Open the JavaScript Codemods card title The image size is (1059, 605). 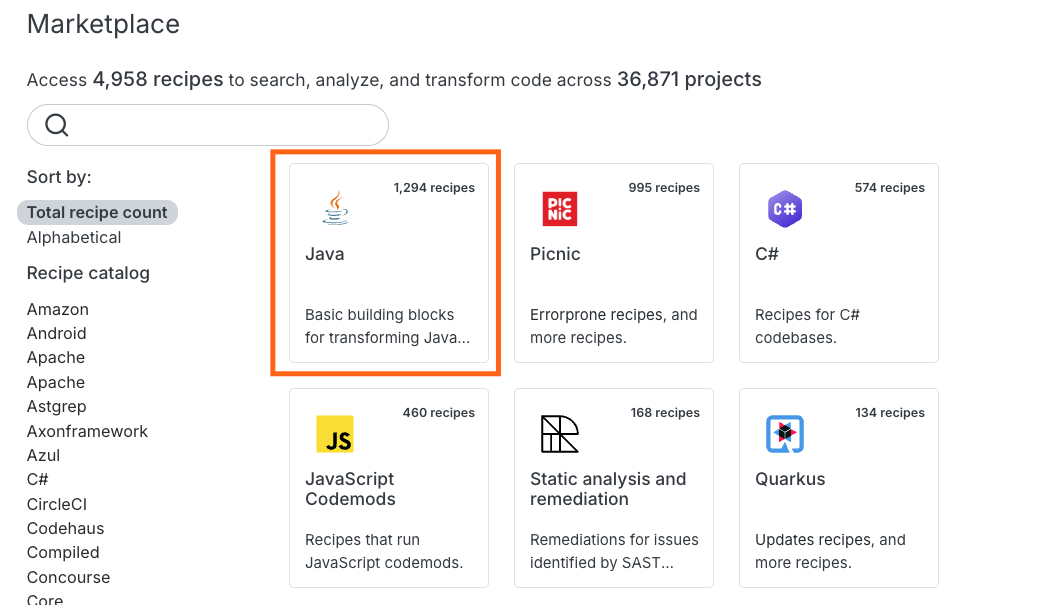point(349,489)
